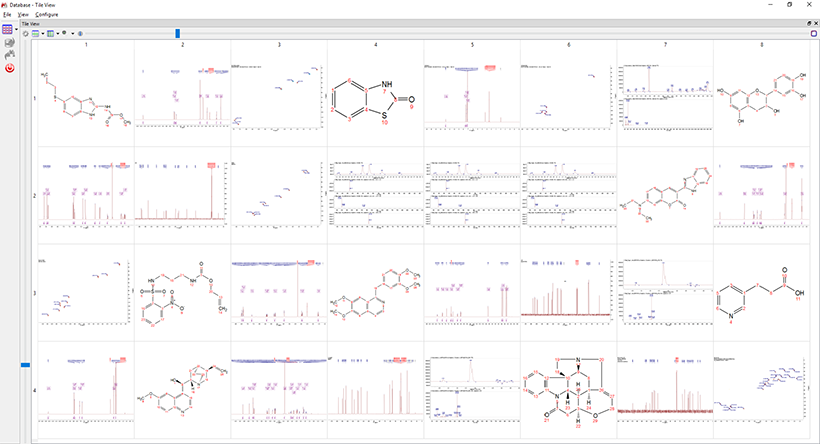Float the Tile View panel using undock button
The width and height of the screenshot is (820, 444).
pos(808,23)
